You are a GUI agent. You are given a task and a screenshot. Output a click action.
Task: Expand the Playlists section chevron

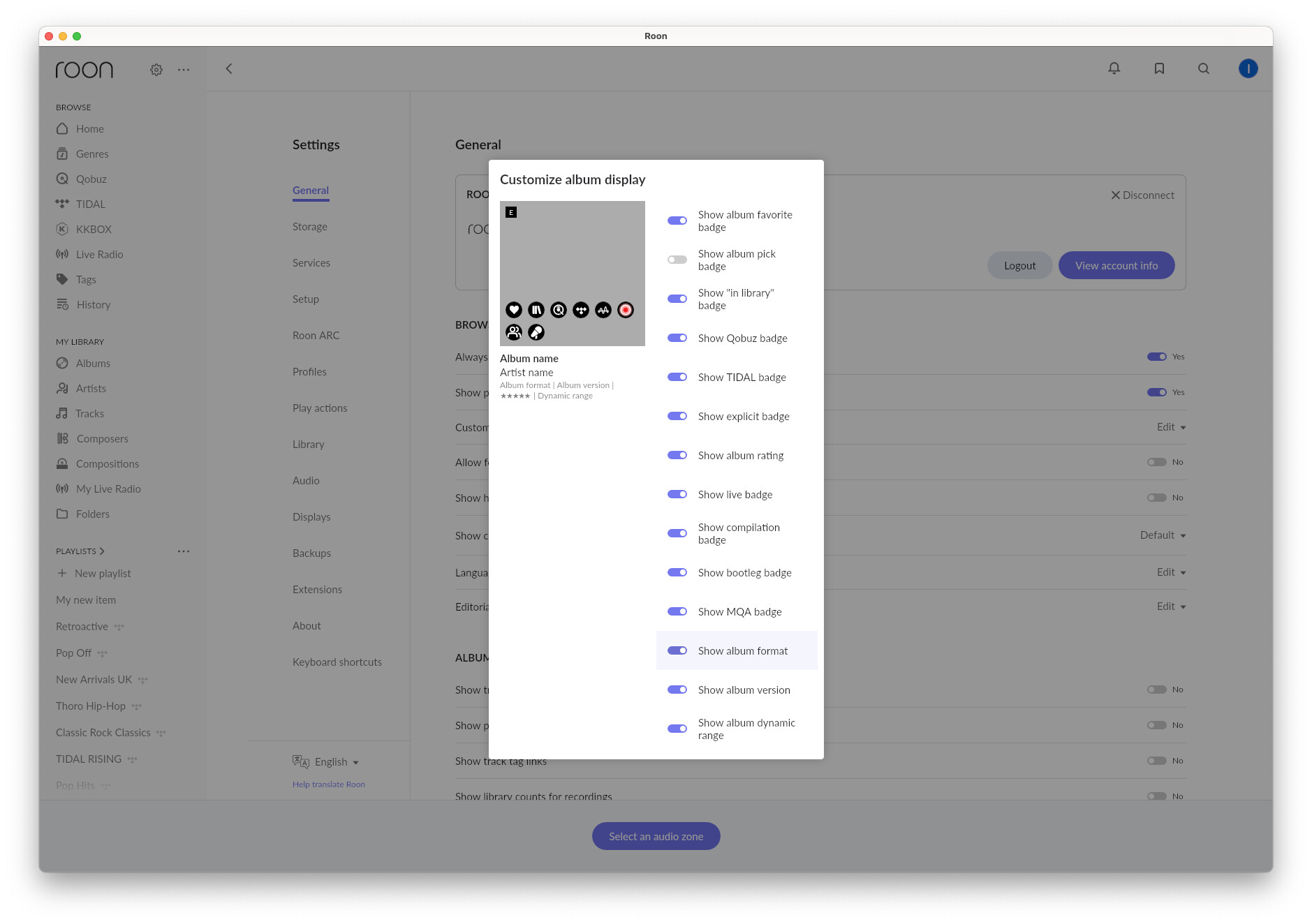click(102, 551)
